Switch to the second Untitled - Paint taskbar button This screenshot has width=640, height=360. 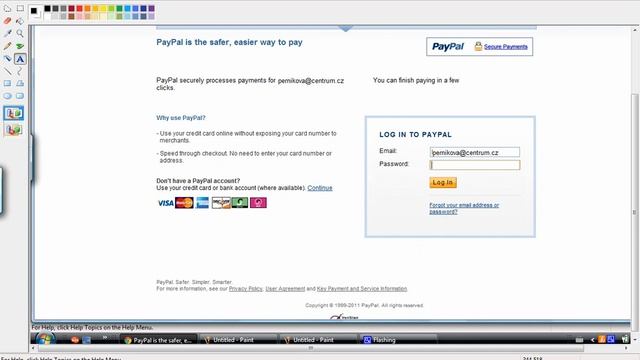pos(318,340)
